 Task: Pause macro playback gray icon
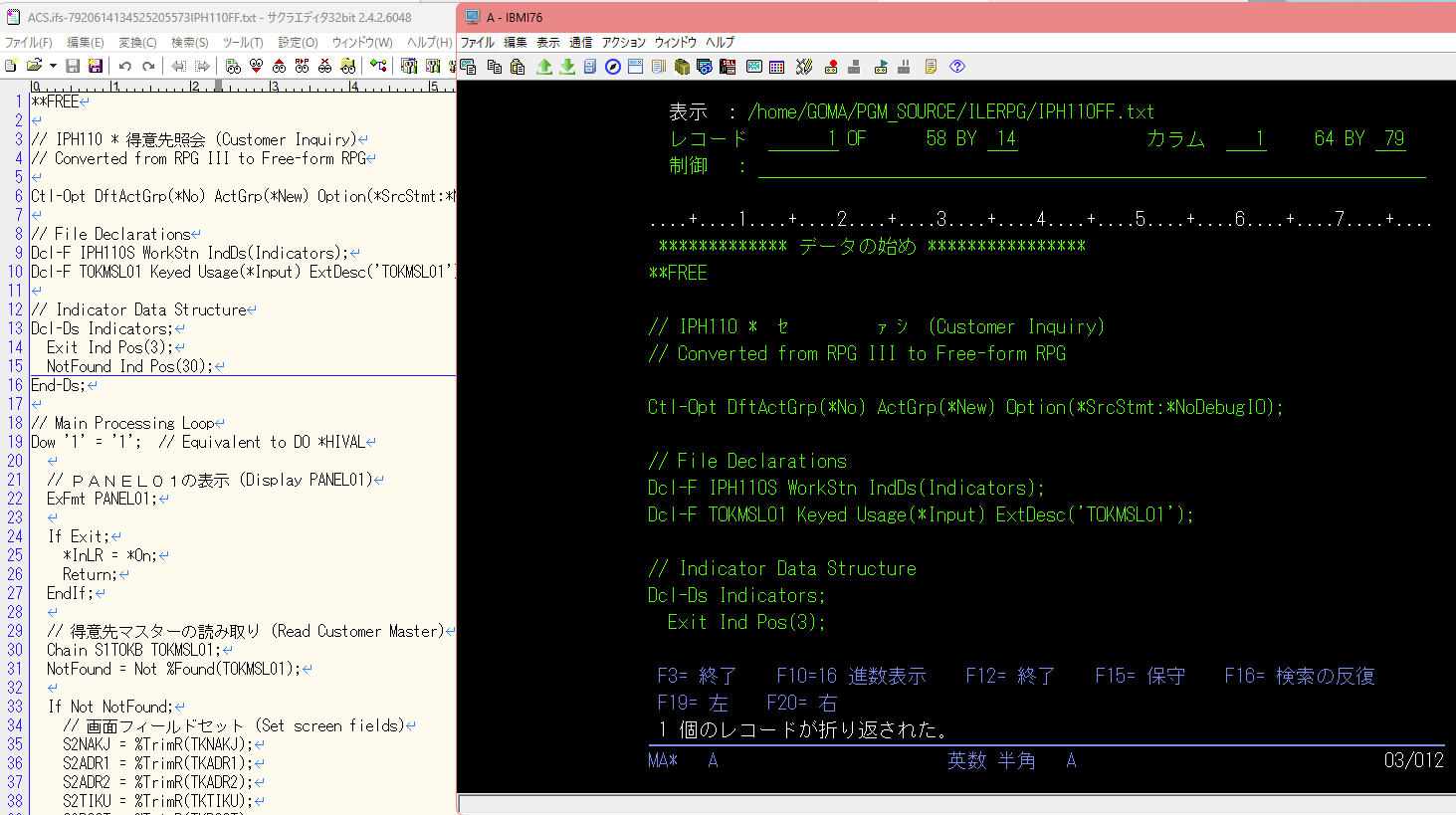(x=904, y=67)
